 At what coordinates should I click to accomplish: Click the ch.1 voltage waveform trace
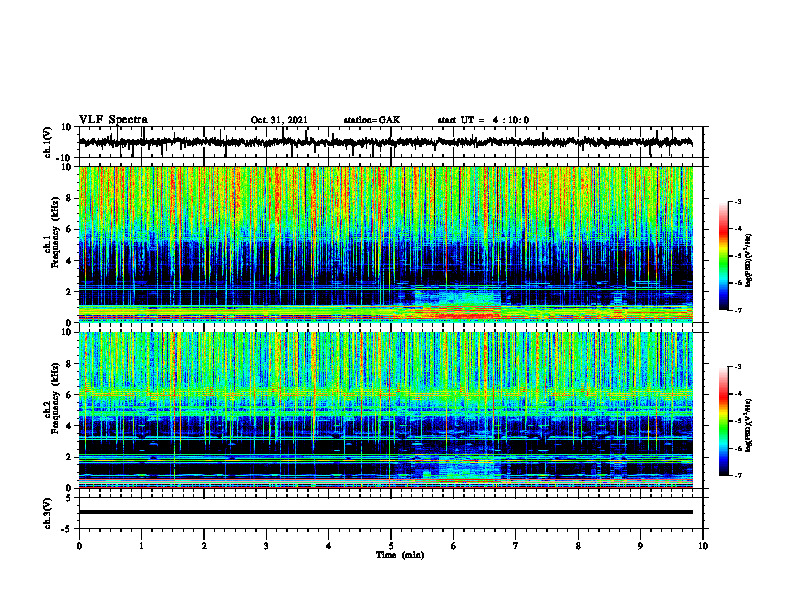pyautogui.click(x=386, y=142)
